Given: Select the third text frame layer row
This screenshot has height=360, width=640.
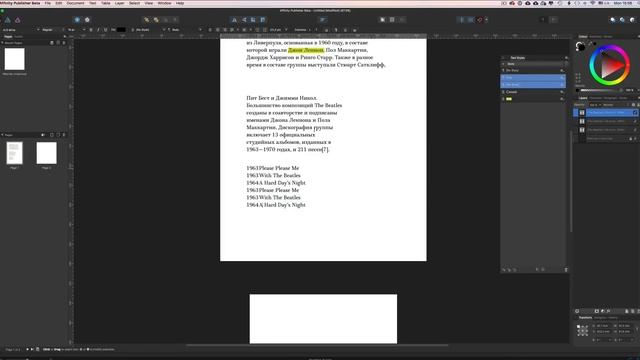Looking at the screenshot, I should (606, 130).
